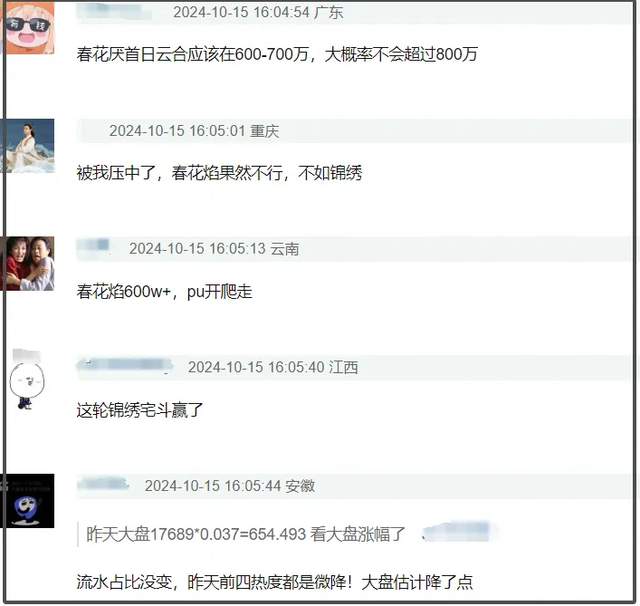
Task: Click the timestamp 2024-10-15 16:05:01 重庆
Action: (194, 131)
